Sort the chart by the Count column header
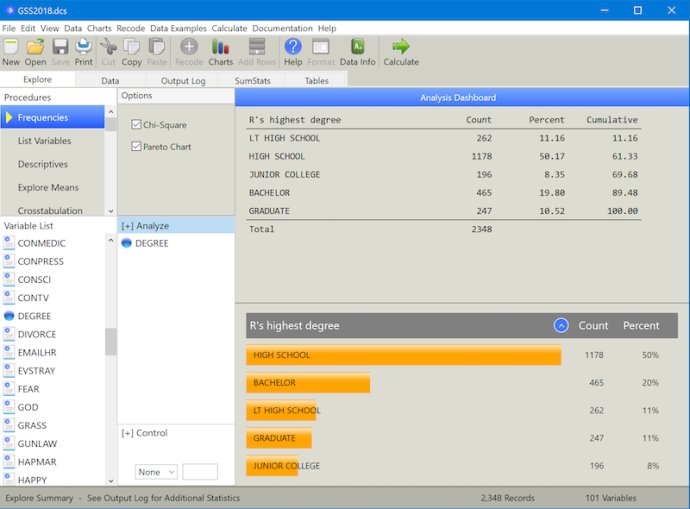Viewport: 690px width, 509px height. [x=593, y=326]
